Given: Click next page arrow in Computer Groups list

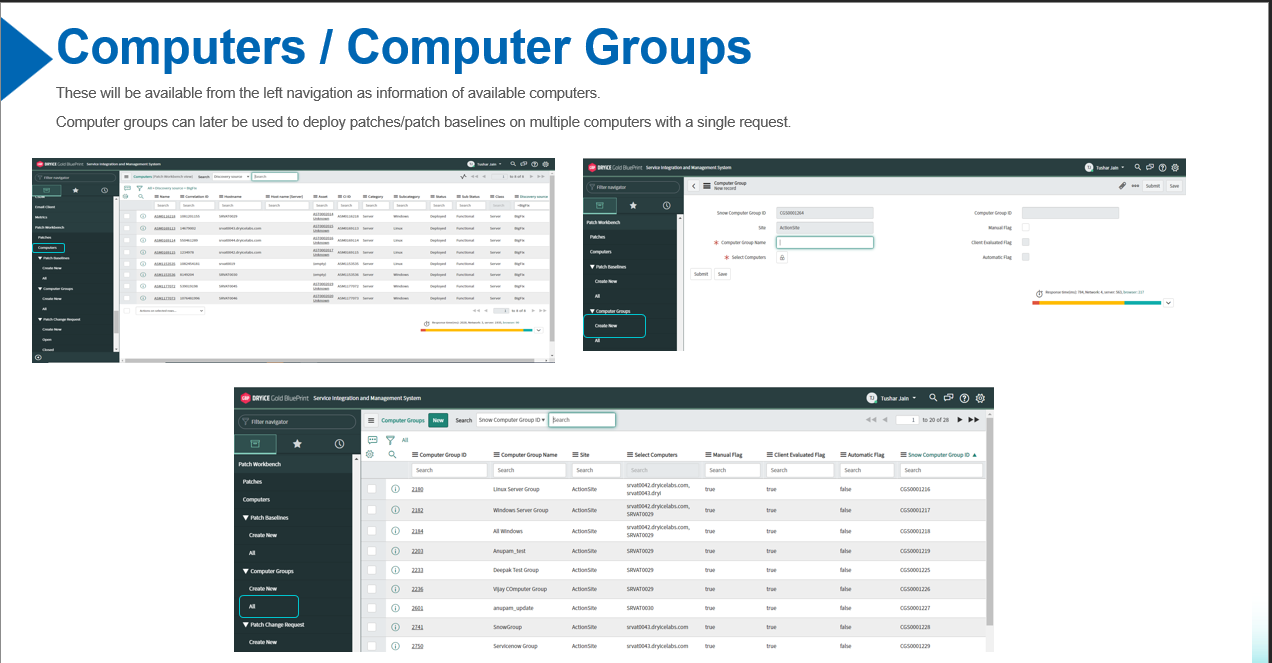Looking at the screenshot, I should [960, 420].
